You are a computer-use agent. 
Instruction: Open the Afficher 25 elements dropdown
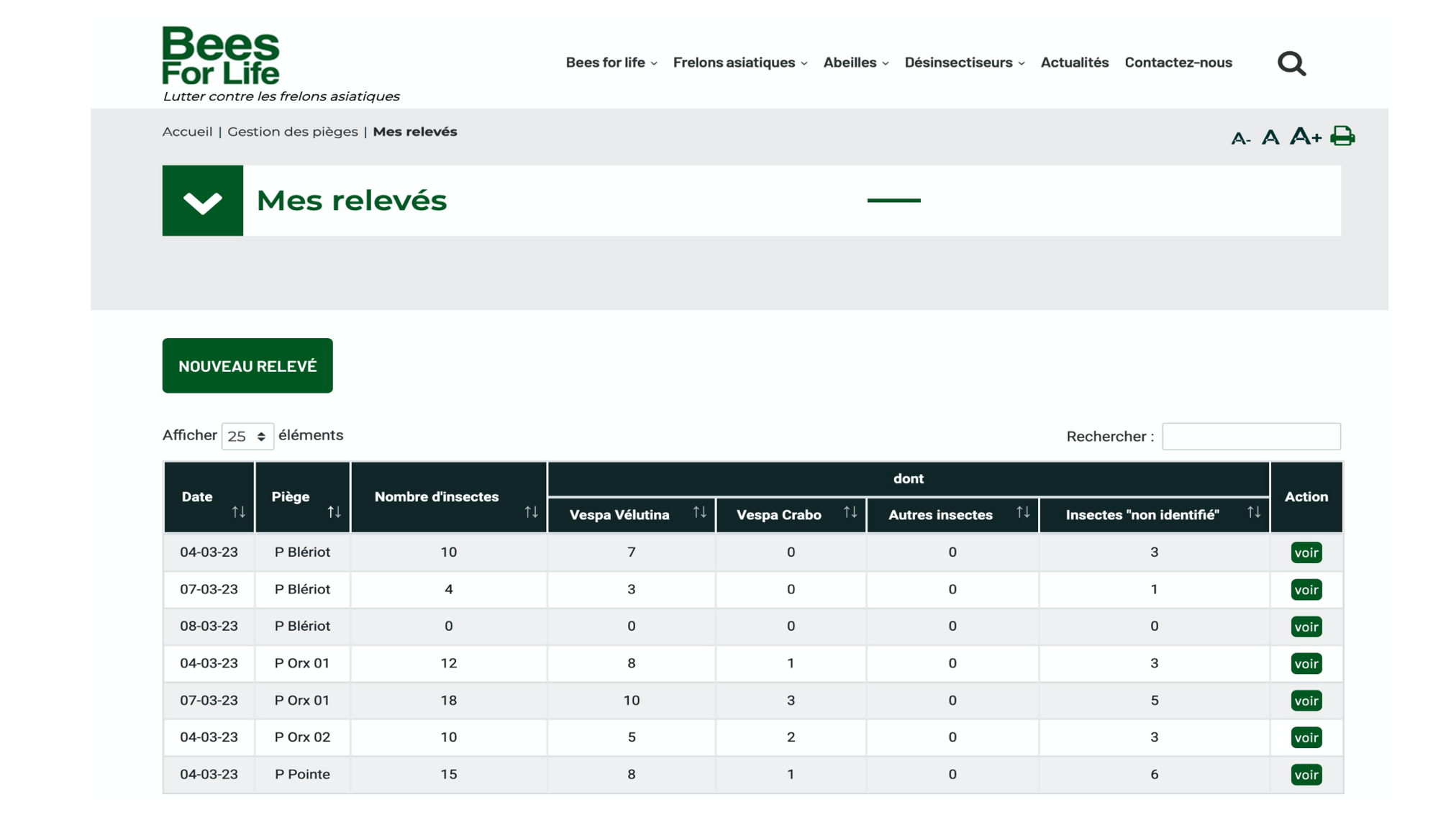point(247,437)
